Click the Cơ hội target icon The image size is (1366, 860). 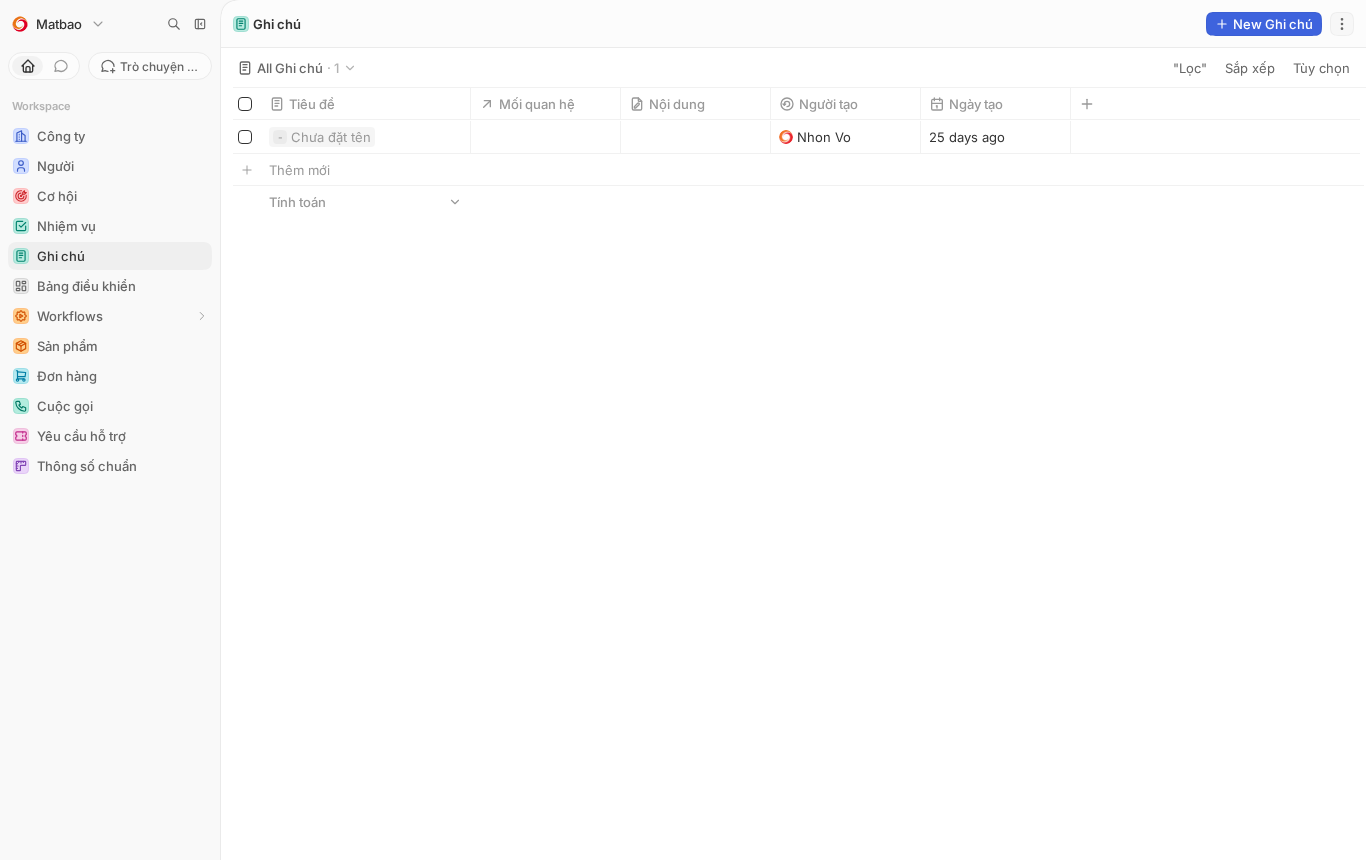[x=21, y=196]
